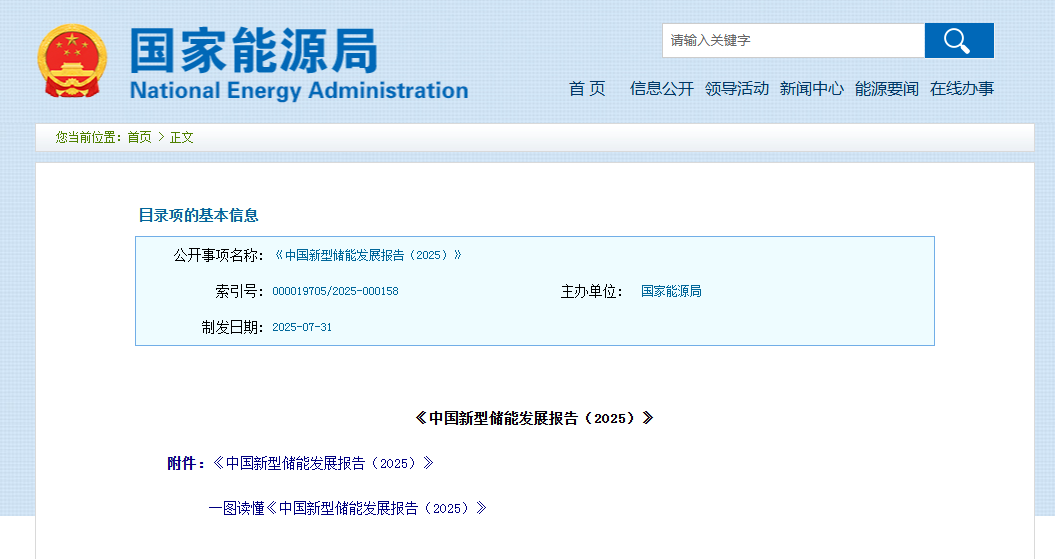Viewport: 1055px width, 559px height.
Task: Click the national emblem logo
Action: pyautogui.click(x=71, y=61)
